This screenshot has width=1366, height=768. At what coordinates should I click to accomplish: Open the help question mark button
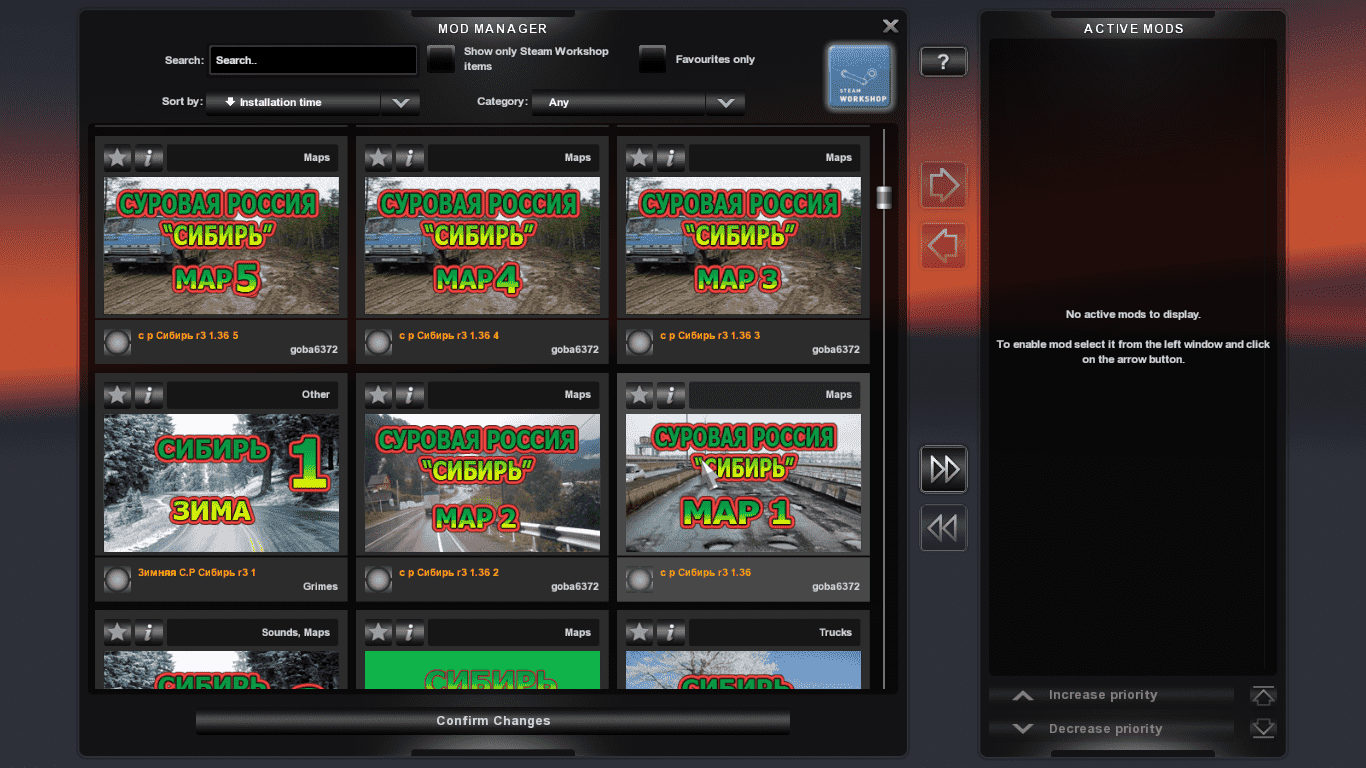click(x=943, y=62)
